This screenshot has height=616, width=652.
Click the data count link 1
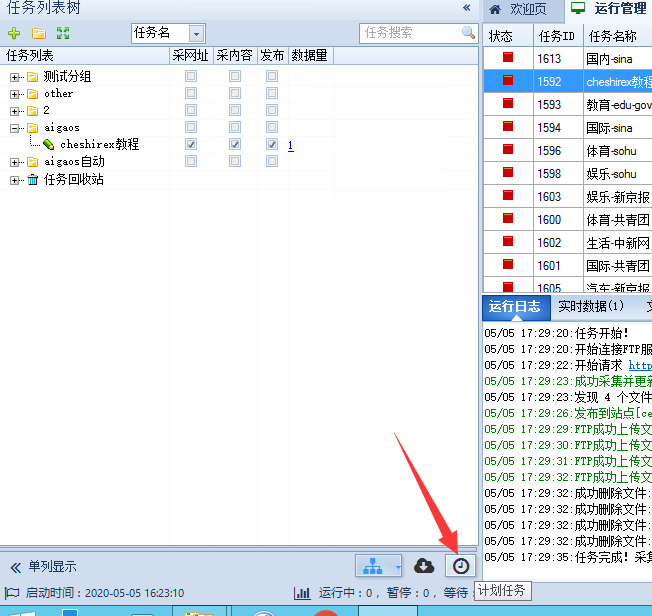tap(291, 145)
